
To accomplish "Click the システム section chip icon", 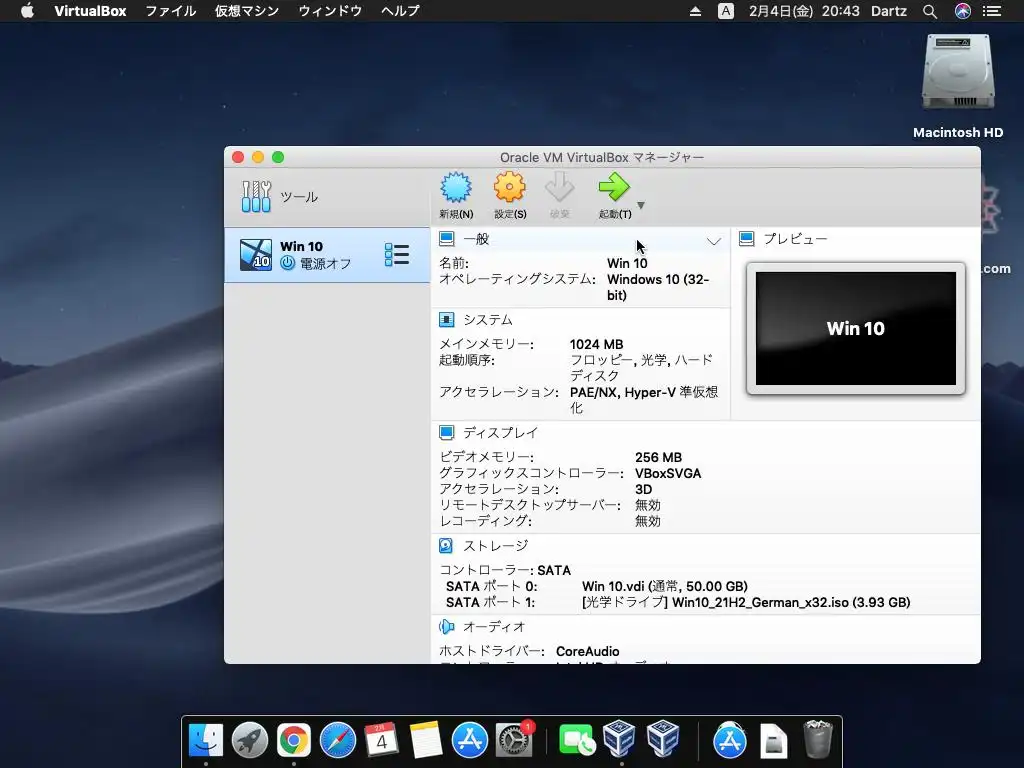I will pyautogui.click(x=447, y=320).
